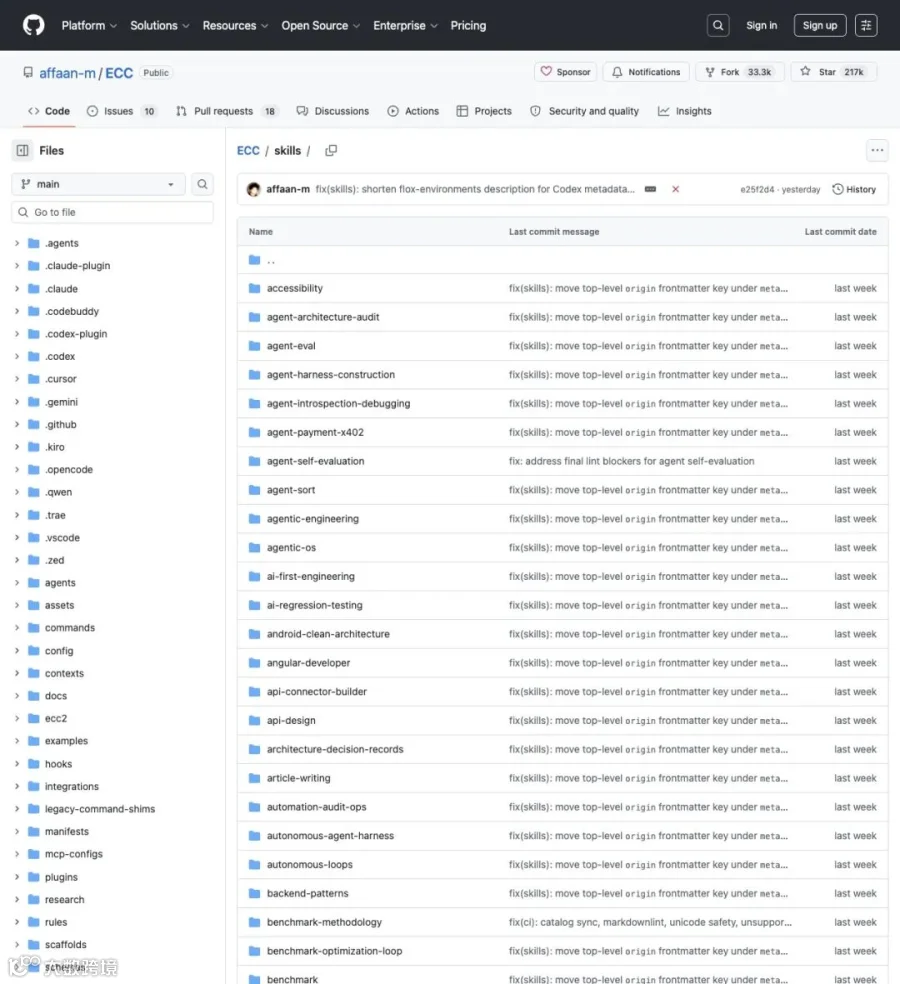900x984 pixels.
Task: Open the accessibility folder icon
Action: click(x=254, y=289)
